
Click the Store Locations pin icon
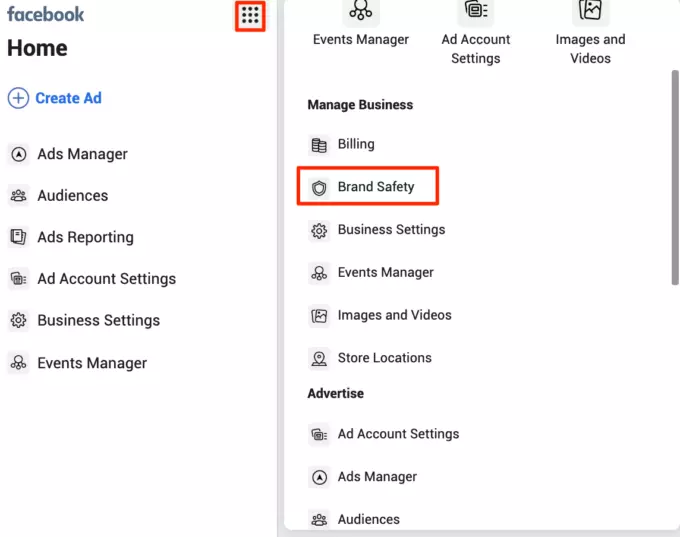coord(319,358)
